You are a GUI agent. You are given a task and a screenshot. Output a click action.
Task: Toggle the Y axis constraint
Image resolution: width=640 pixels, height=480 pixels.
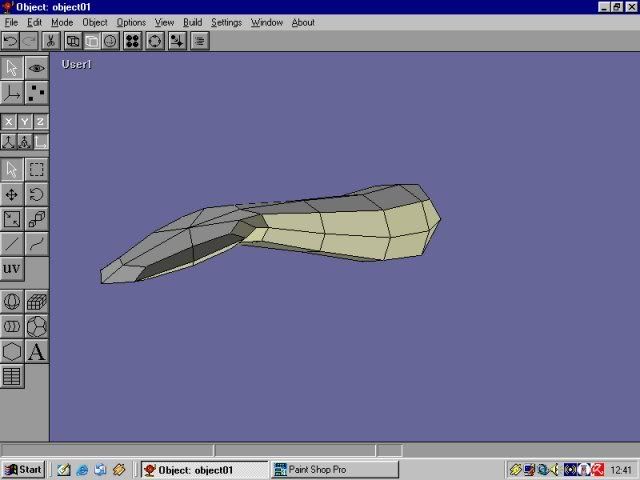25,122
